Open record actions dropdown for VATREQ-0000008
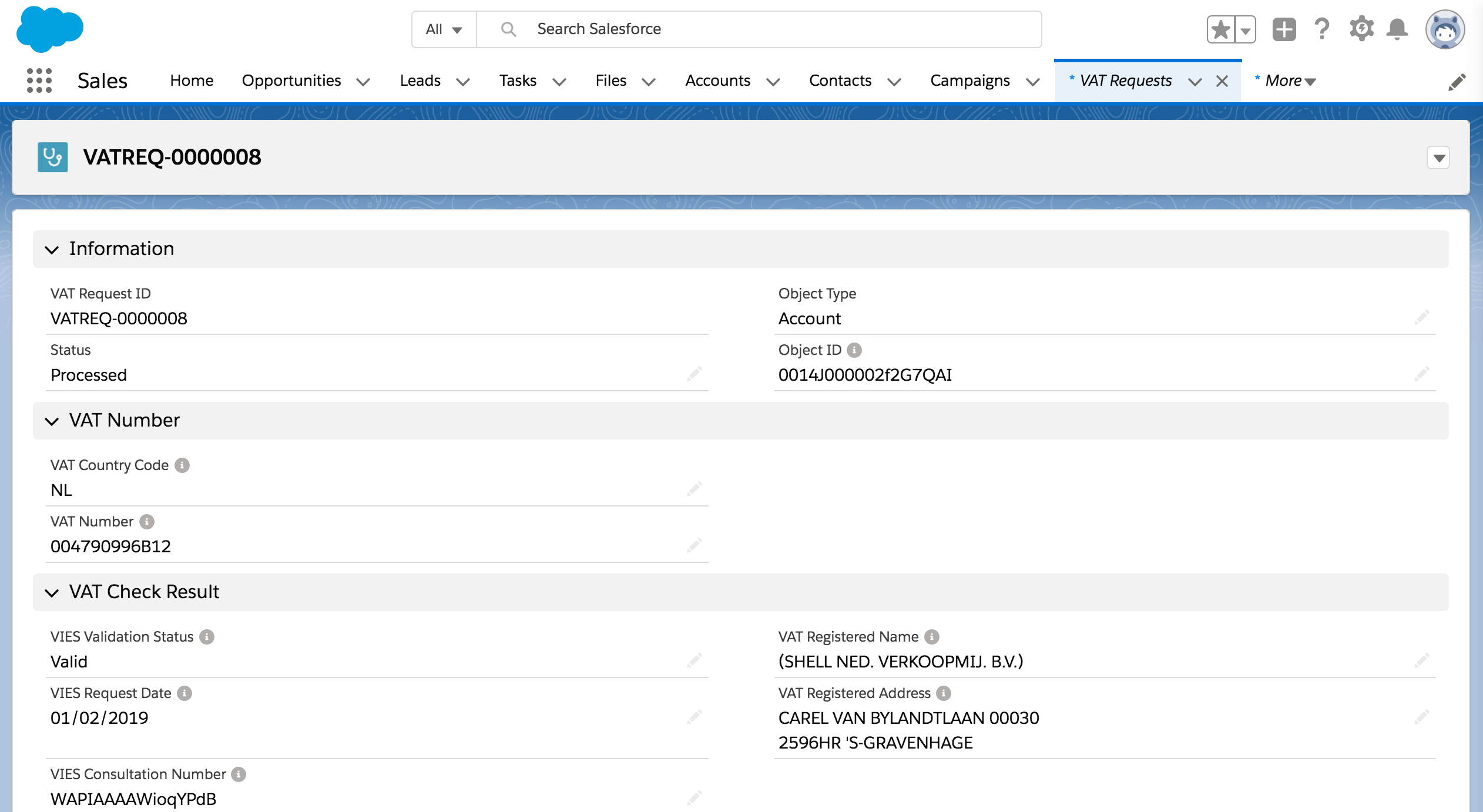Image resolution: width=1483 pixels, height=812 pixels. [x=1439, y=157]
